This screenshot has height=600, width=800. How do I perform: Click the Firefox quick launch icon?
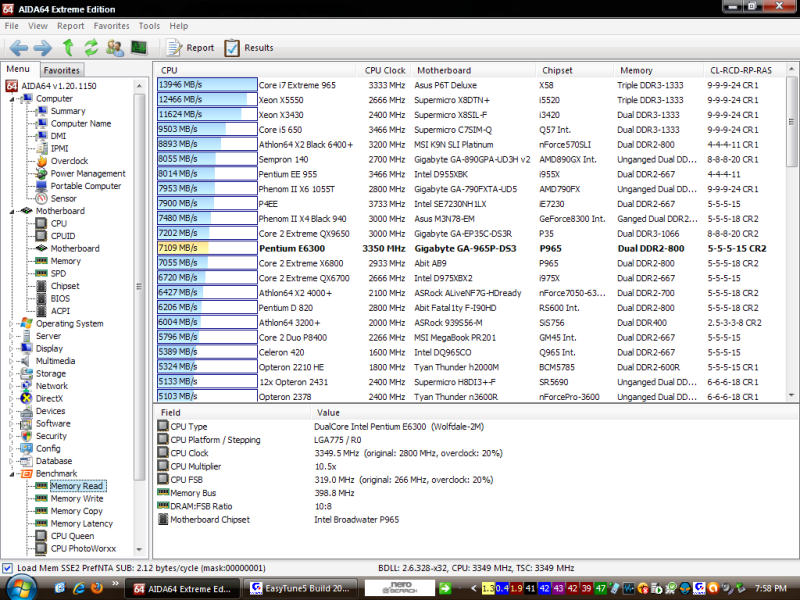[x=97, y=588]
